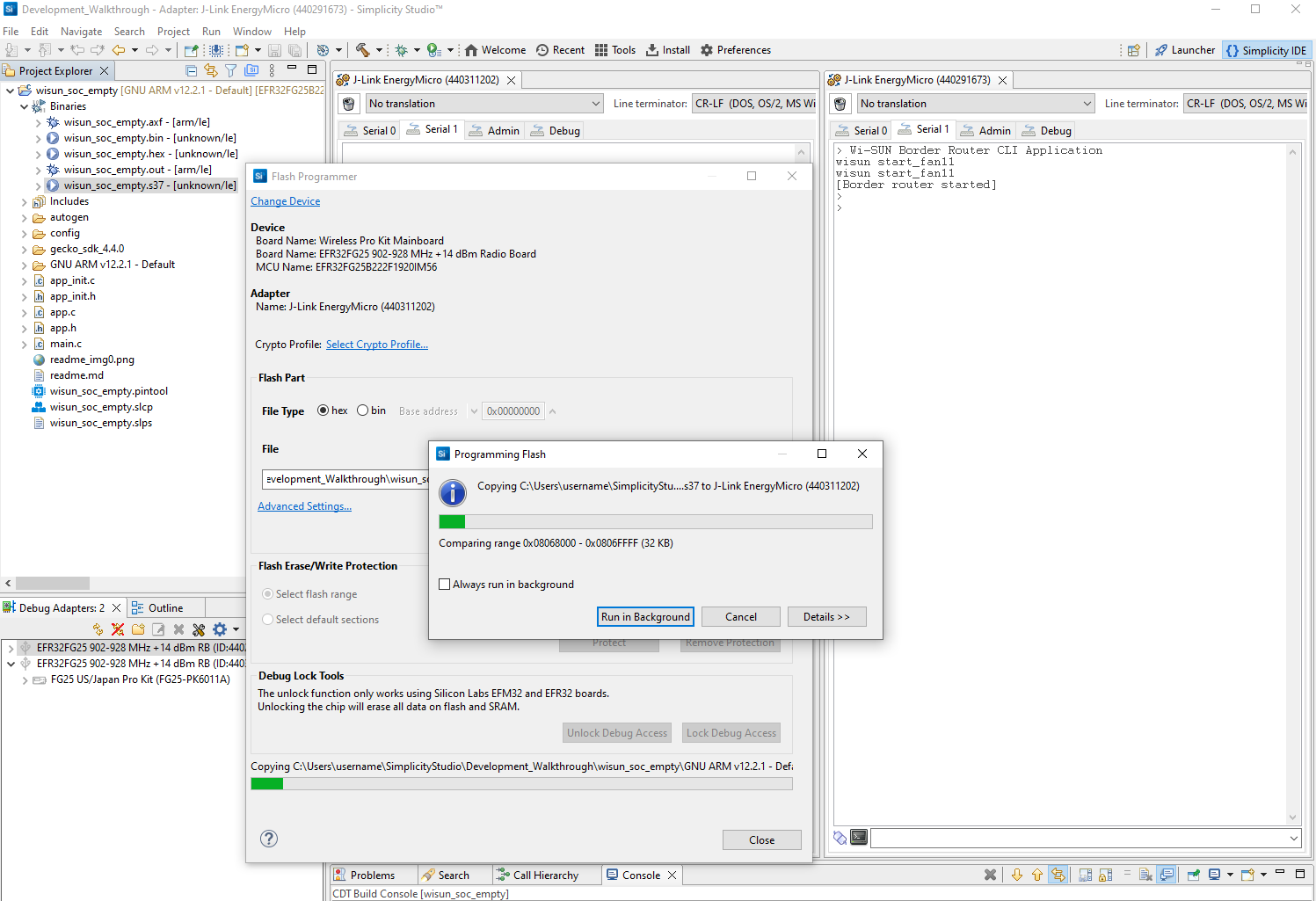
Task: Click the Programming Flash progress bar
Action: click(655, 522)
